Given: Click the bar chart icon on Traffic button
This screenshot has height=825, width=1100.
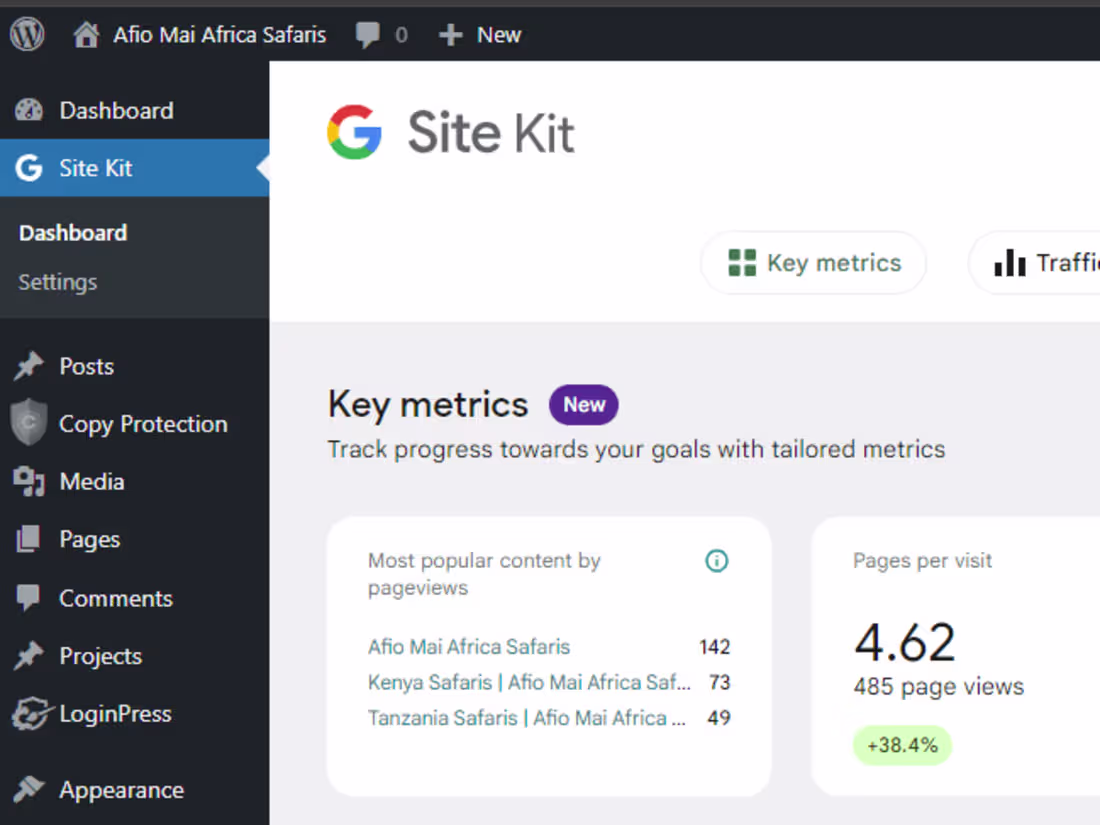Looking at the screenshot, I should click(x=1012, y=263).
